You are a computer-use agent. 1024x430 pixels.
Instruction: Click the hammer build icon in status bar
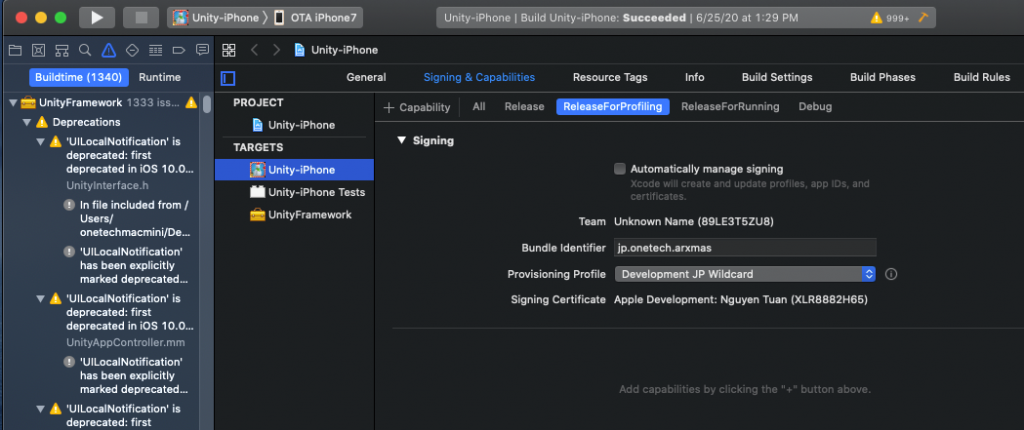[923, 18]
